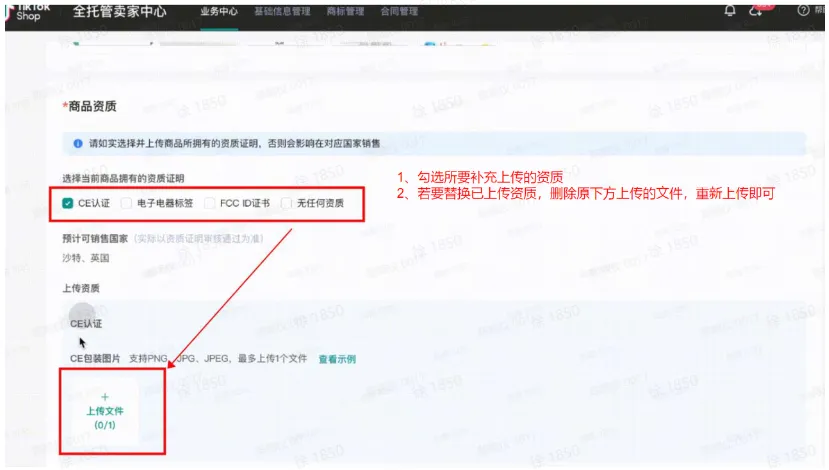This screenshot has width=829, height=470.
Task: Click the 上传文件 (0/1) upload box
Action: pyautogui.click(x=105, y=411)
